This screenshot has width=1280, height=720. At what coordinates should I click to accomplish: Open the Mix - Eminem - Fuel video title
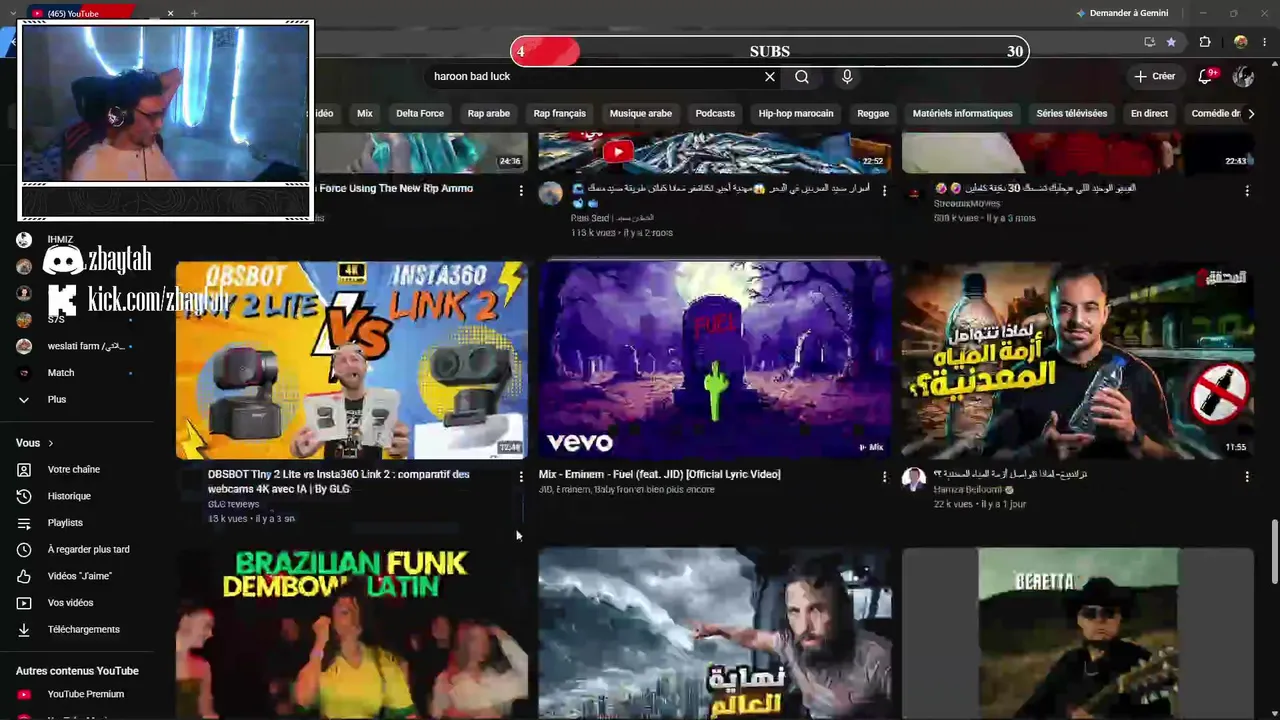(660, 475)
